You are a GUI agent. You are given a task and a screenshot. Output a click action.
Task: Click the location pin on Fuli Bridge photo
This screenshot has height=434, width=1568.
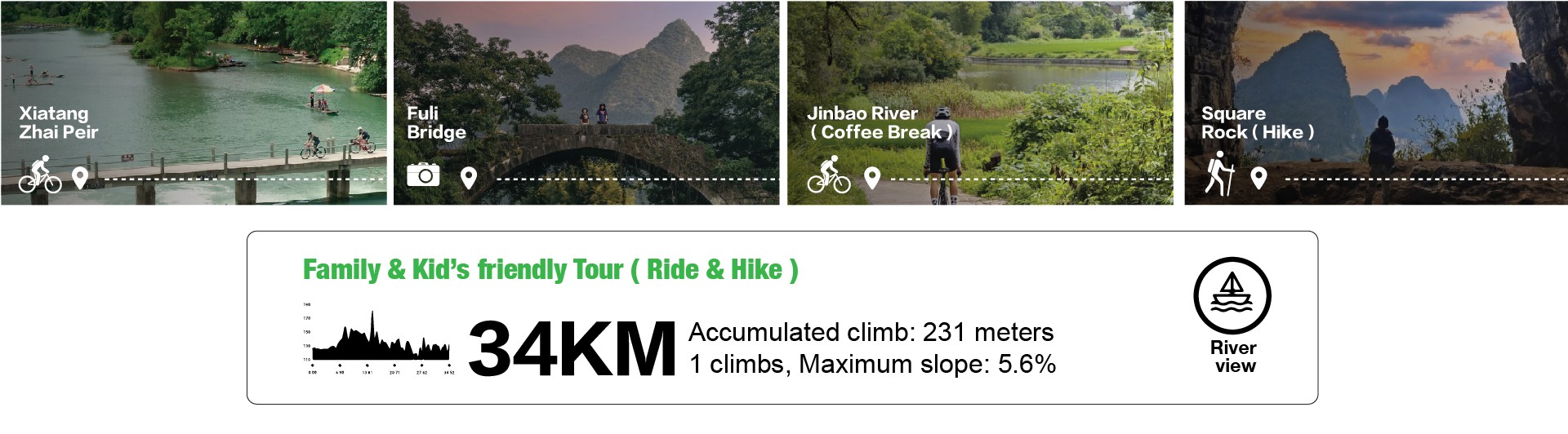(x=468, y=178)
